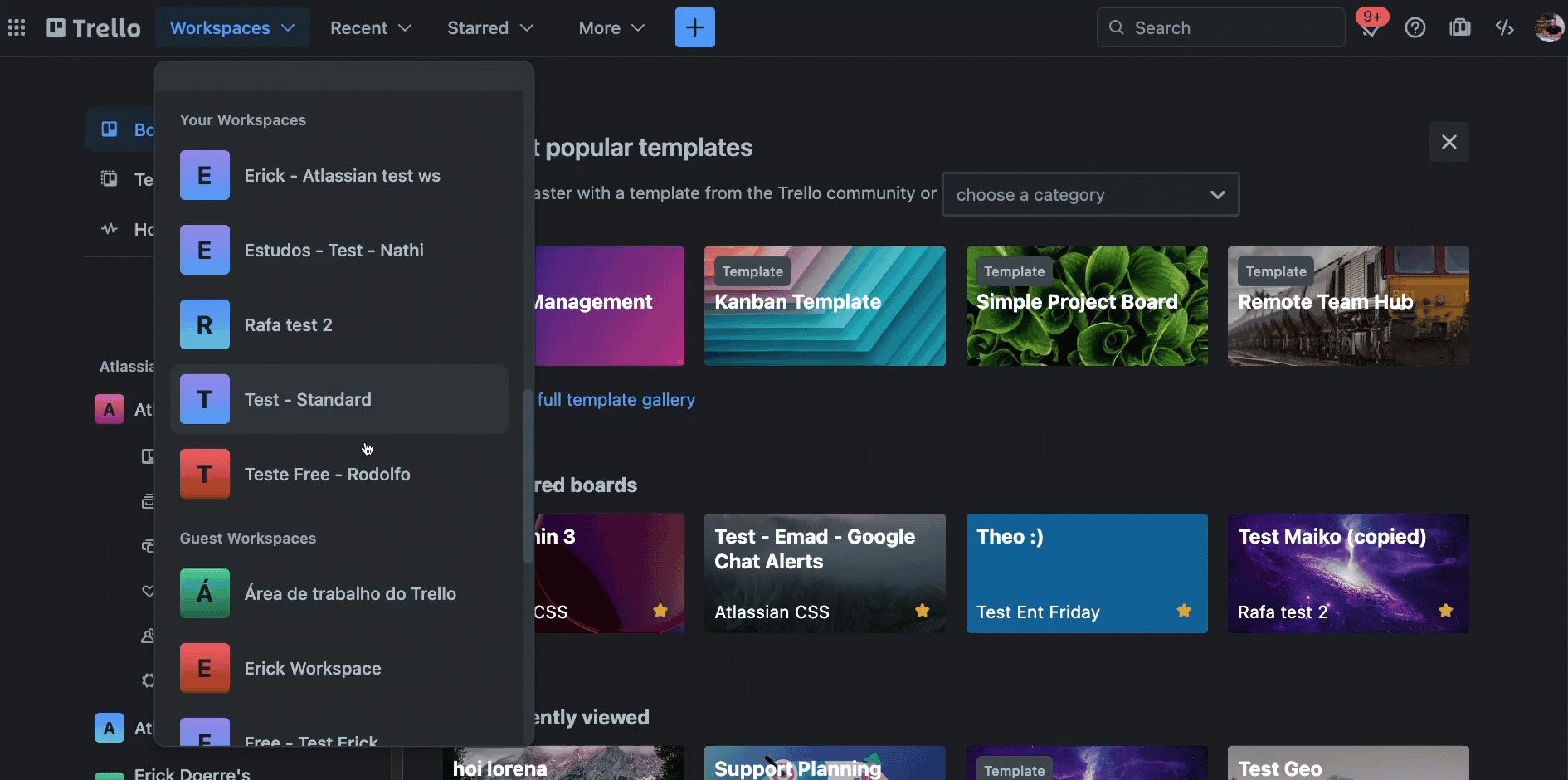Click the red T avatar for Teste Free - Rodolfo
The image size is (1568, 780).
click(205, 474)
